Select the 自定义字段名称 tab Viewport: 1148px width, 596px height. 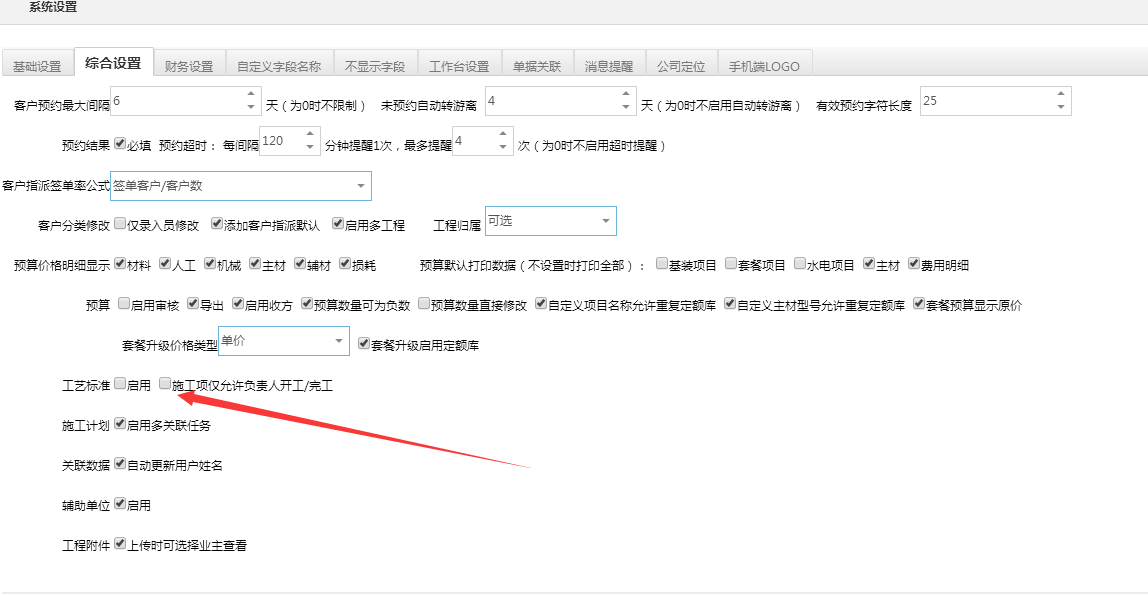point(277,62)
